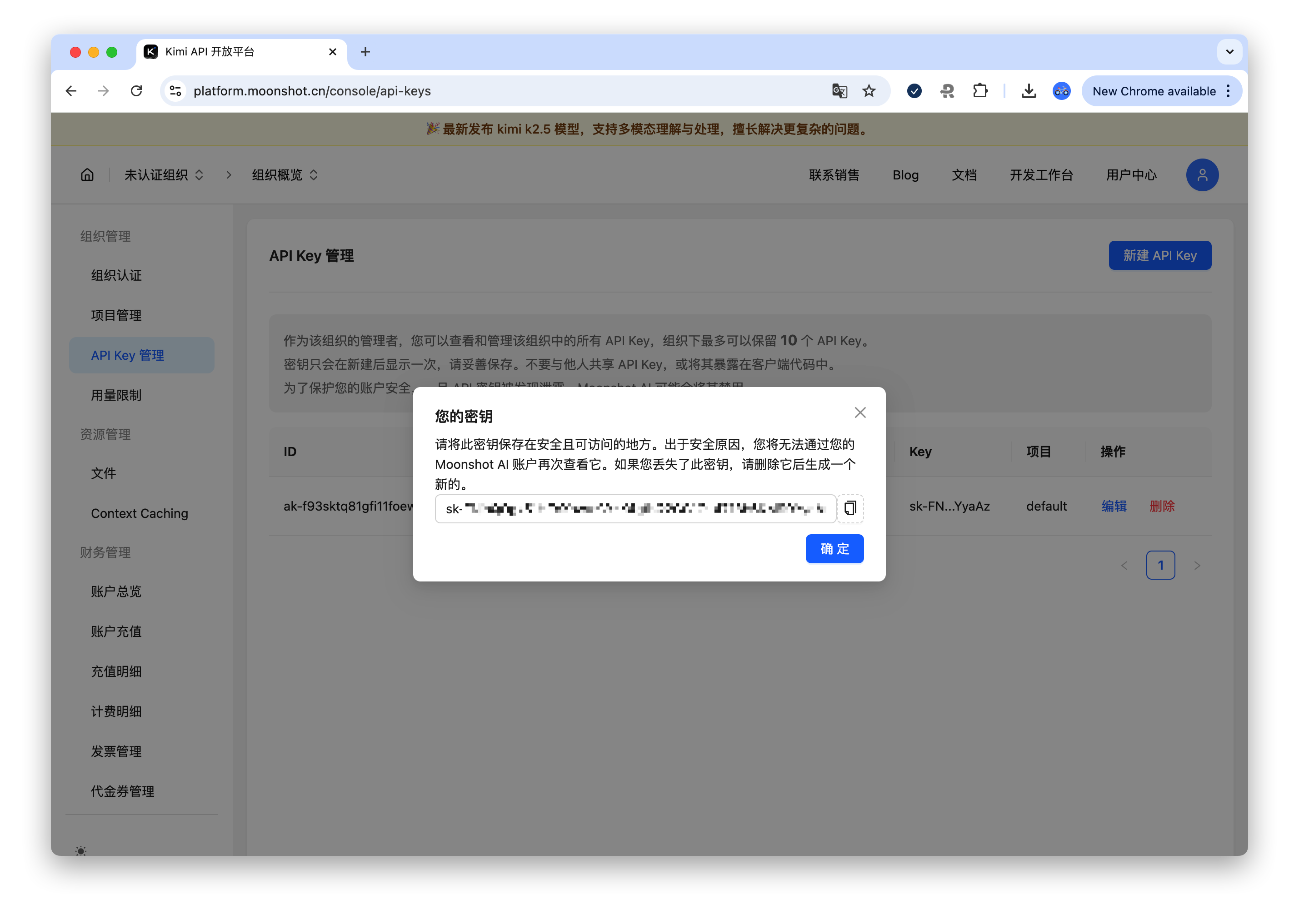Open 用量限制 in sidebar
Screen dimensions: 1299x924
click(x=116, y=395)
